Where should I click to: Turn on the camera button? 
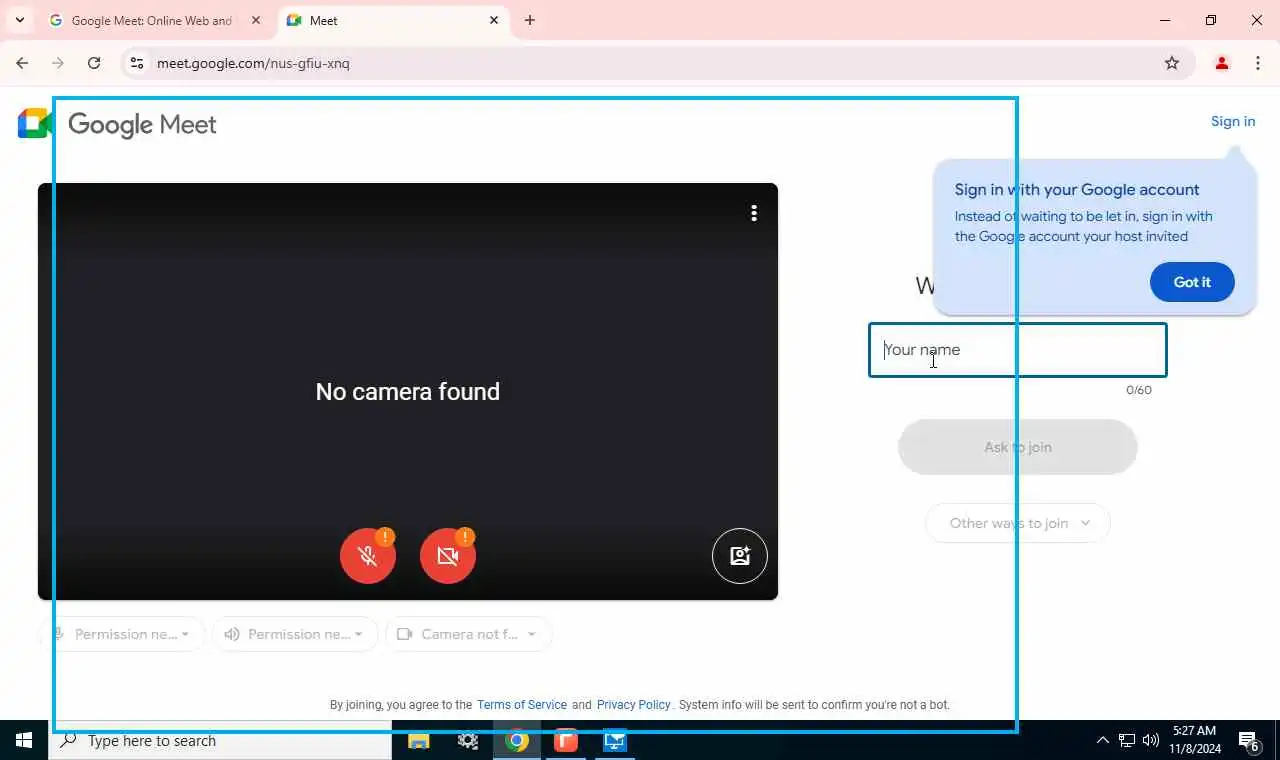[x=448, y=555]
